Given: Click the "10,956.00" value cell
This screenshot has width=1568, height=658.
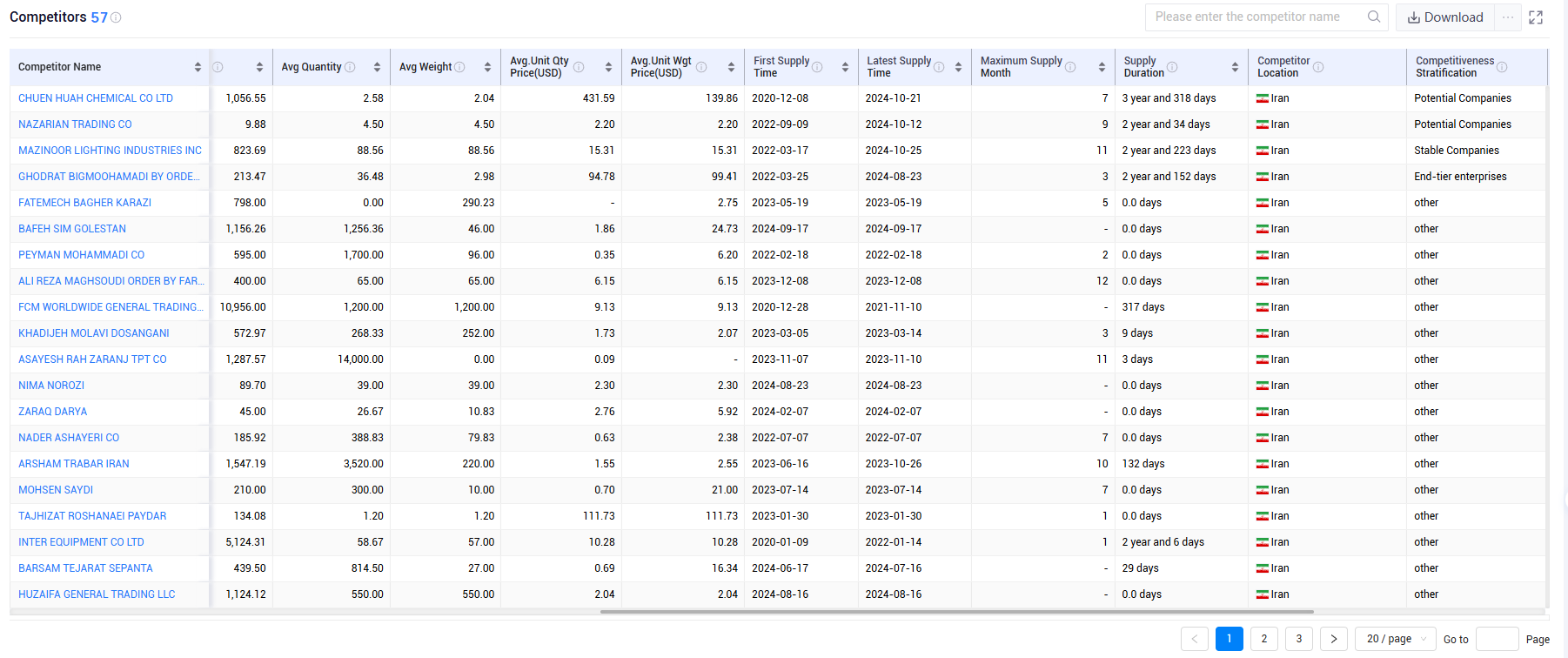Looking at the screenshot, I should click(x=243, y=307).
